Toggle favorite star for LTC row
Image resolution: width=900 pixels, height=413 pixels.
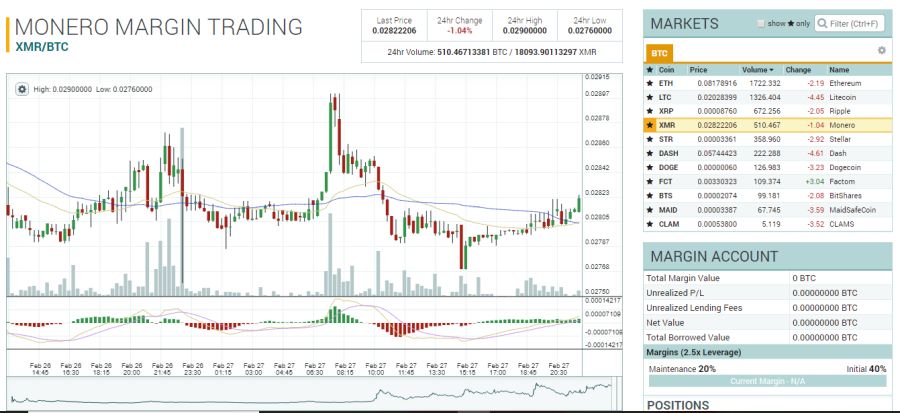tap(650, 98)
